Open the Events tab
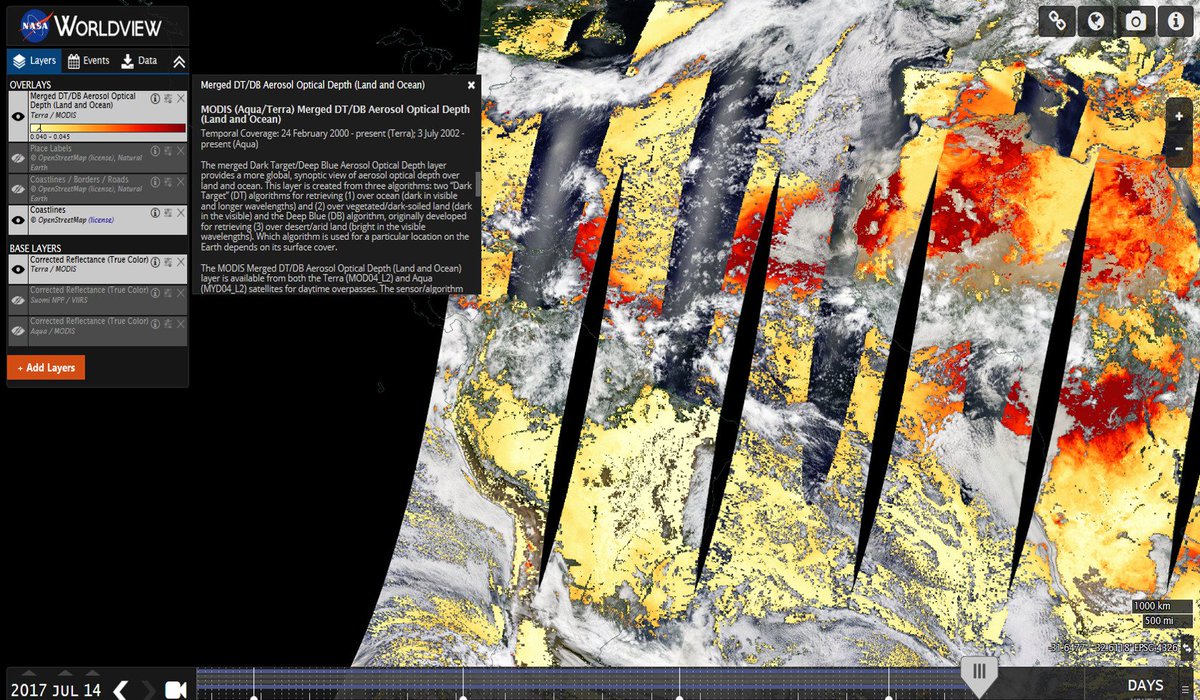This screenshot has width=1200, height=700. coord(88,61)
